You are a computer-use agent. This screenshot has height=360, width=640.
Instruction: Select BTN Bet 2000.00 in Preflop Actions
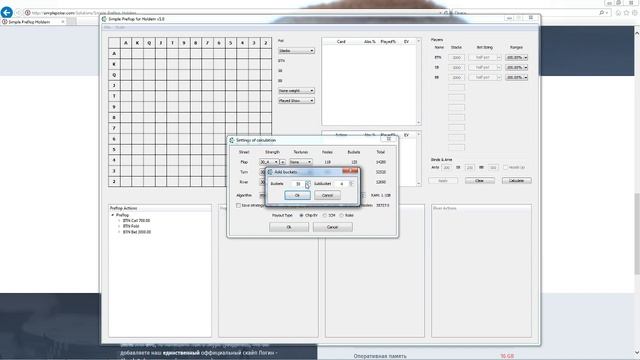point(137,232)
